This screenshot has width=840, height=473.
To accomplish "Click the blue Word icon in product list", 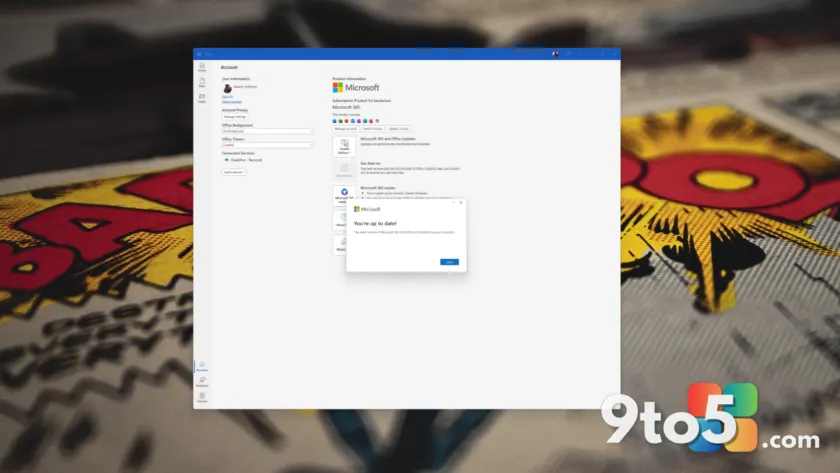I will pos(335,121).
